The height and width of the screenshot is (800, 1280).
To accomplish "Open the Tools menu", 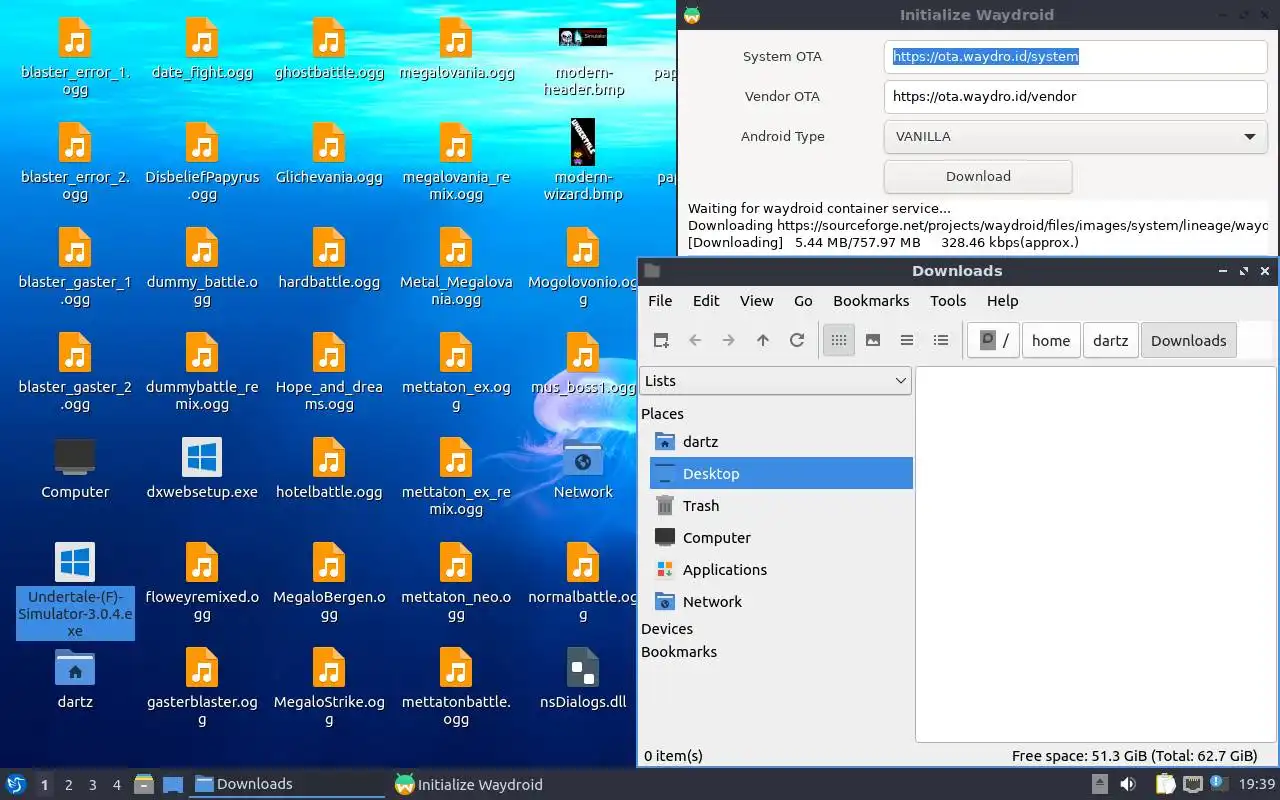I will (948, 300).
